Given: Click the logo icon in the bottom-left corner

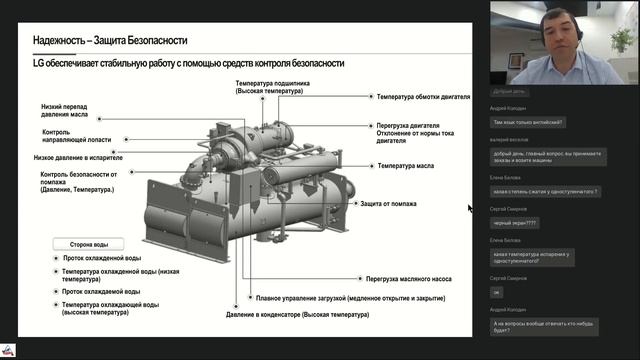Looking at the screenshot, I should [8, 351].
